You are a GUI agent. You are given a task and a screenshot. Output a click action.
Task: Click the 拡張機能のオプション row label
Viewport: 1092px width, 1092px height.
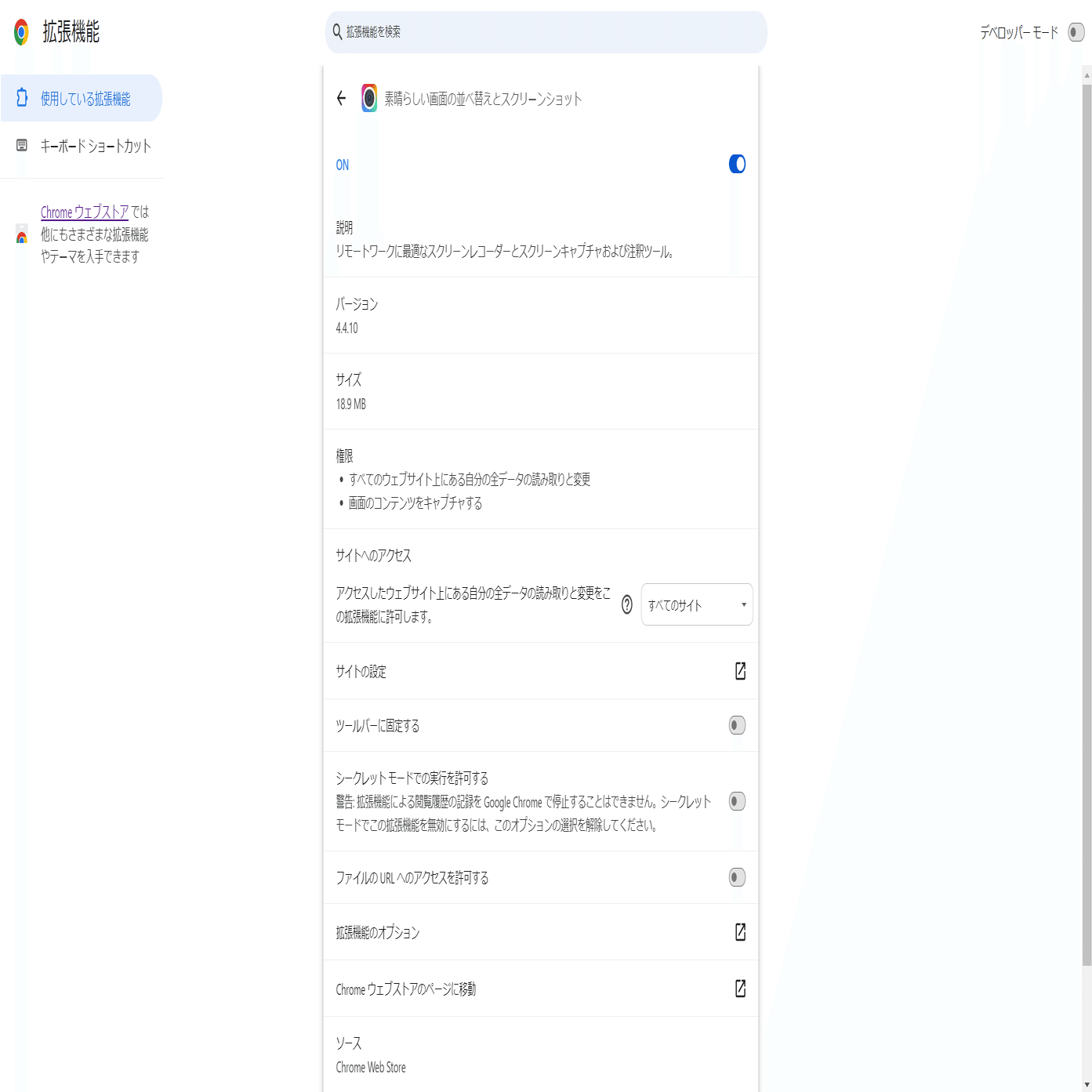coord(378,932)
